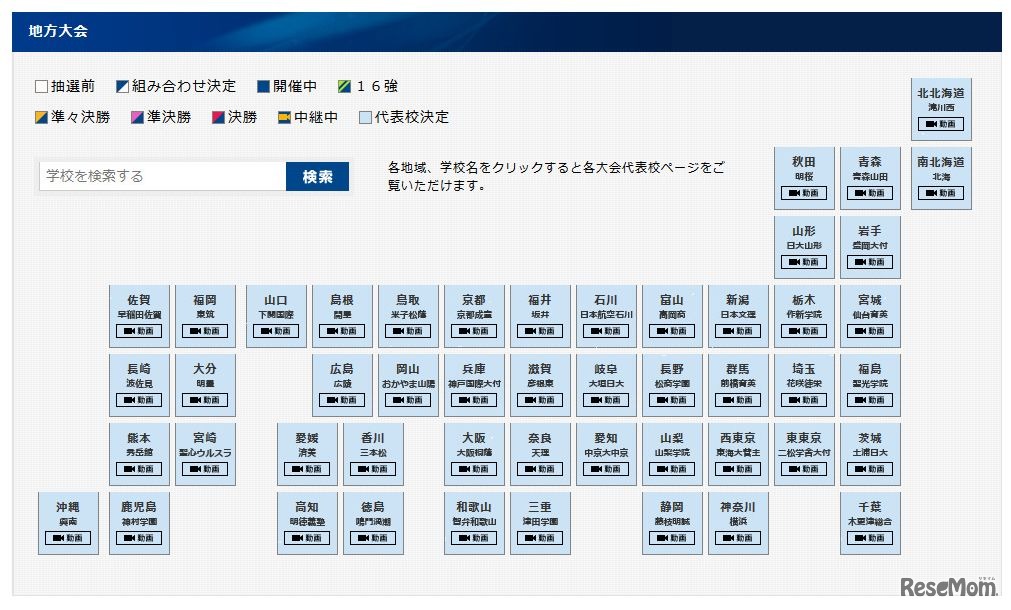Play the 神奈川 横浜 動画 video icon
Viewport: 1011px width, 610px height.
738,539
